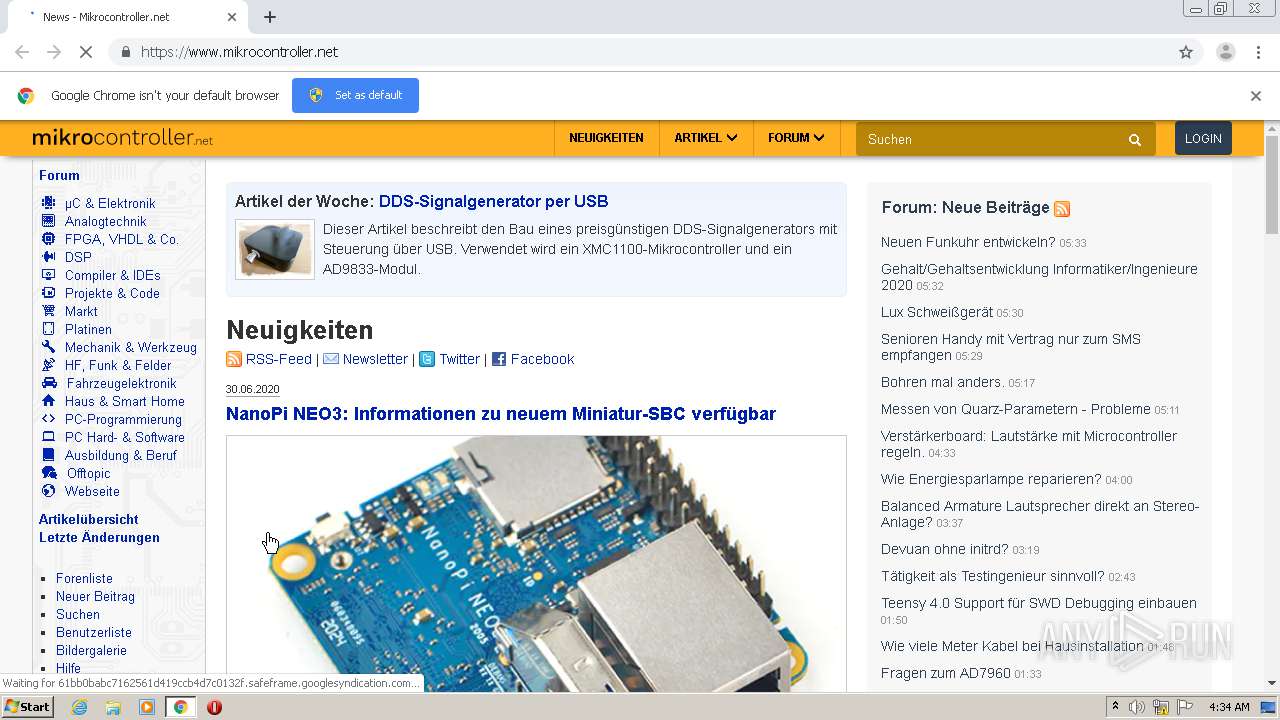Open Letzte Änderungen link

pos(99,537)
